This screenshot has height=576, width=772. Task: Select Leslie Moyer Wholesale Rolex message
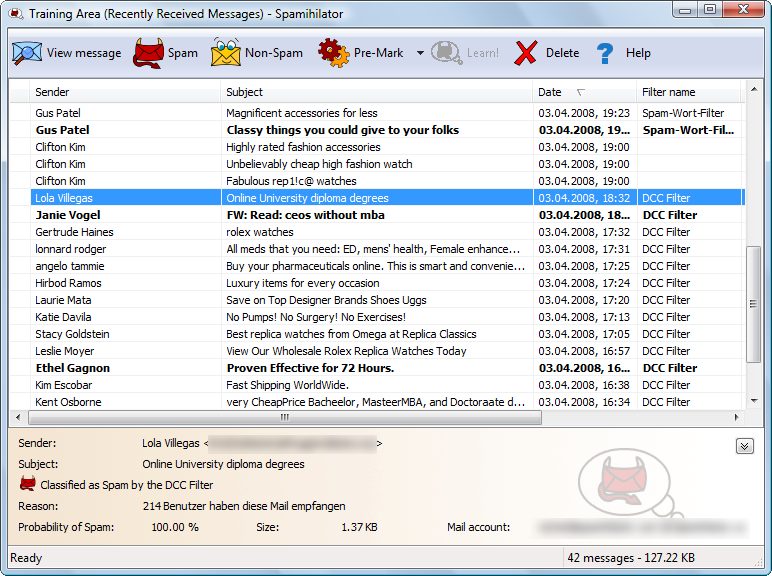377,351
